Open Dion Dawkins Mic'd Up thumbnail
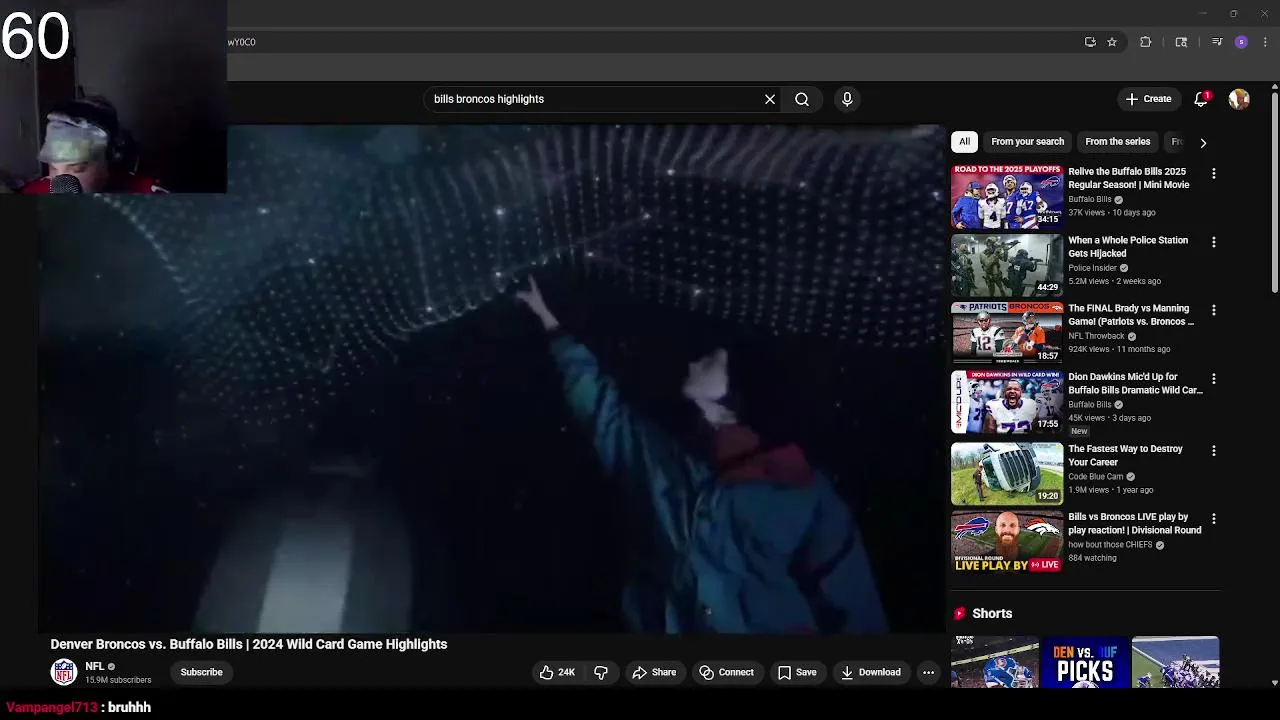 pyautogui.click(x=1007, y=402)
